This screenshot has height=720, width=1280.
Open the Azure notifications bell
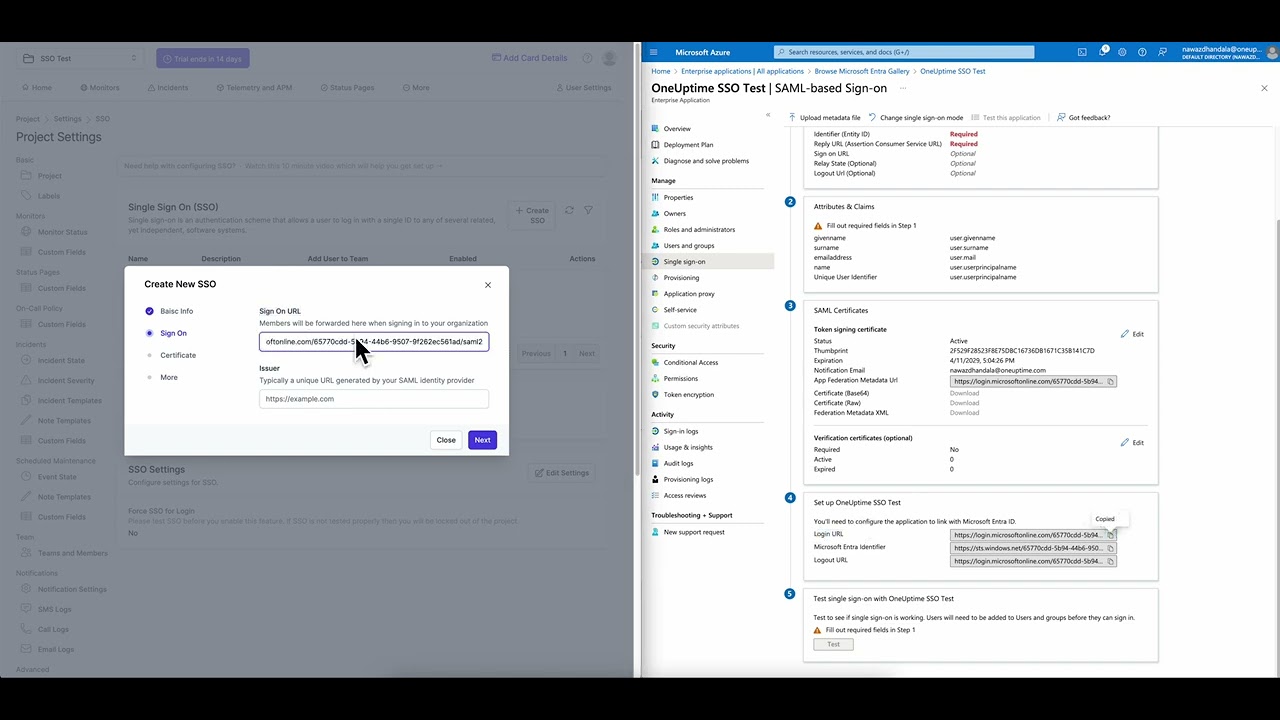tap(1103, 52)
